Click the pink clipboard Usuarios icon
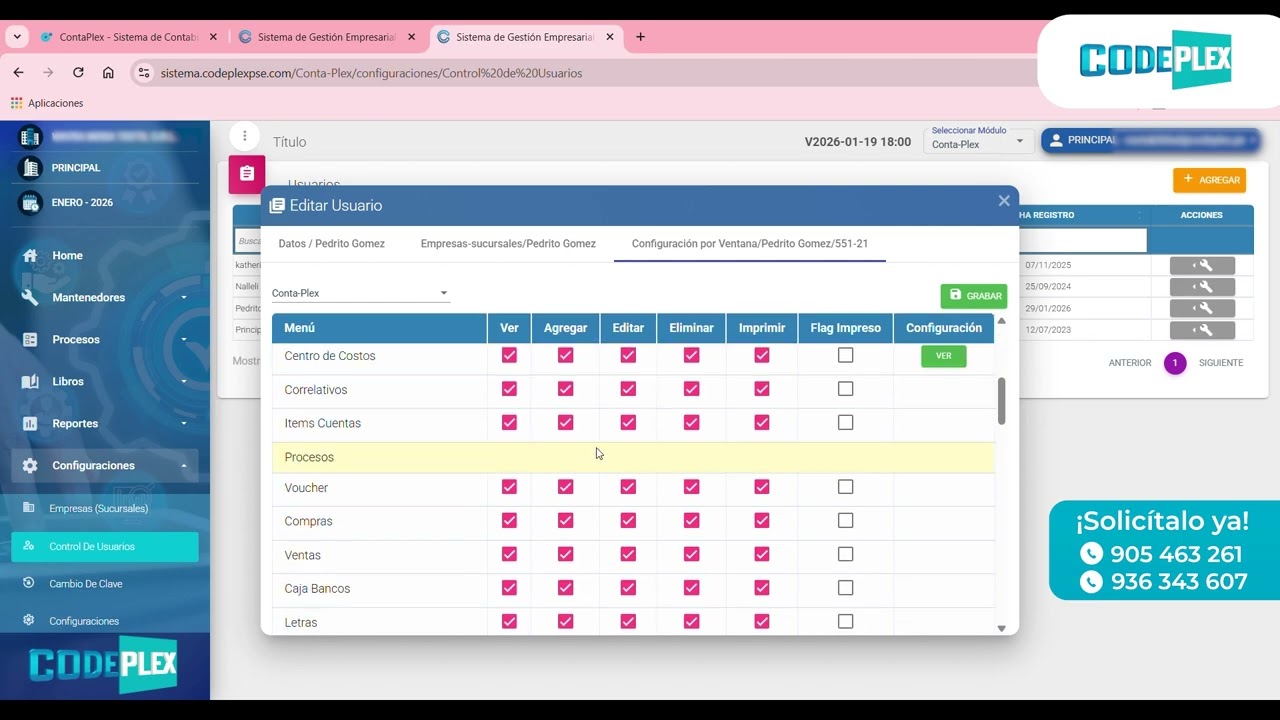 pos(247,174)
